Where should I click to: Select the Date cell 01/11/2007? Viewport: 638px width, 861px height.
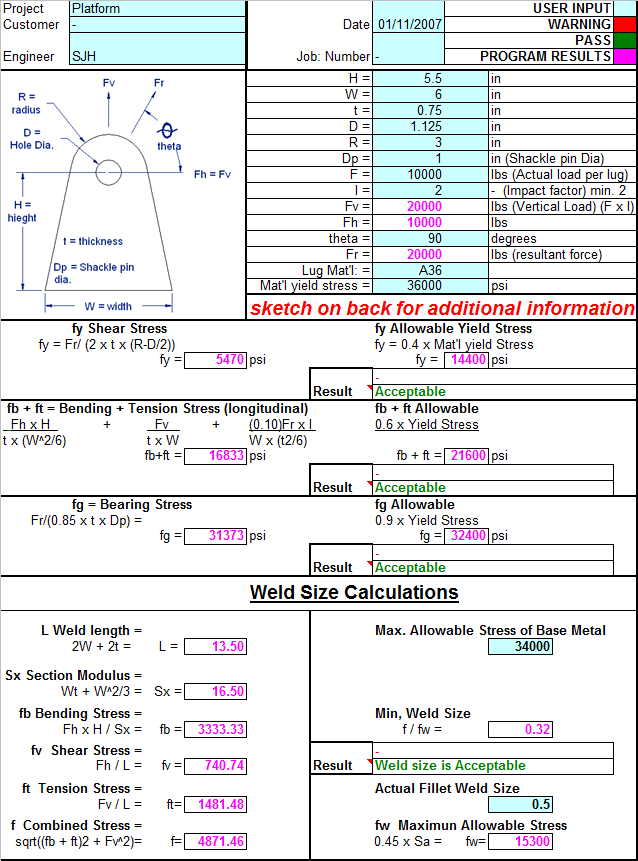coord(408,25)
